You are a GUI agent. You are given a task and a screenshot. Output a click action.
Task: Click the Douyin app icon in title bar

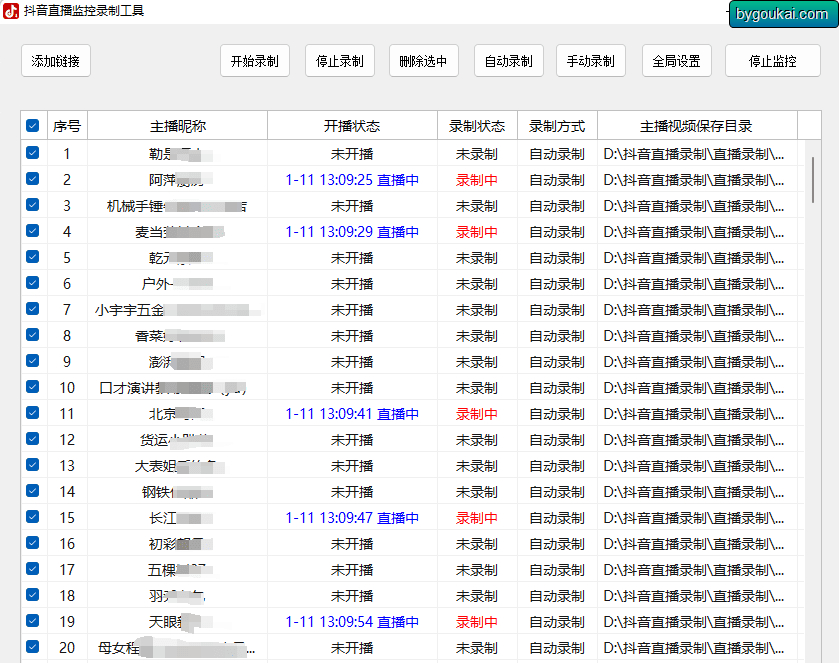click(x=11, y=11)
